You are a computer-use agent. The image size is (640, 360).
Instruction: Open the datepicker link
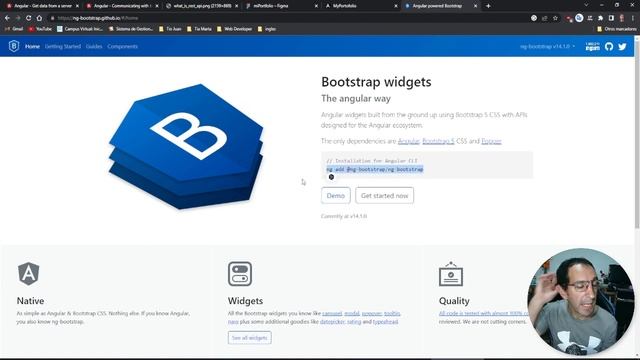coord(332,322)
